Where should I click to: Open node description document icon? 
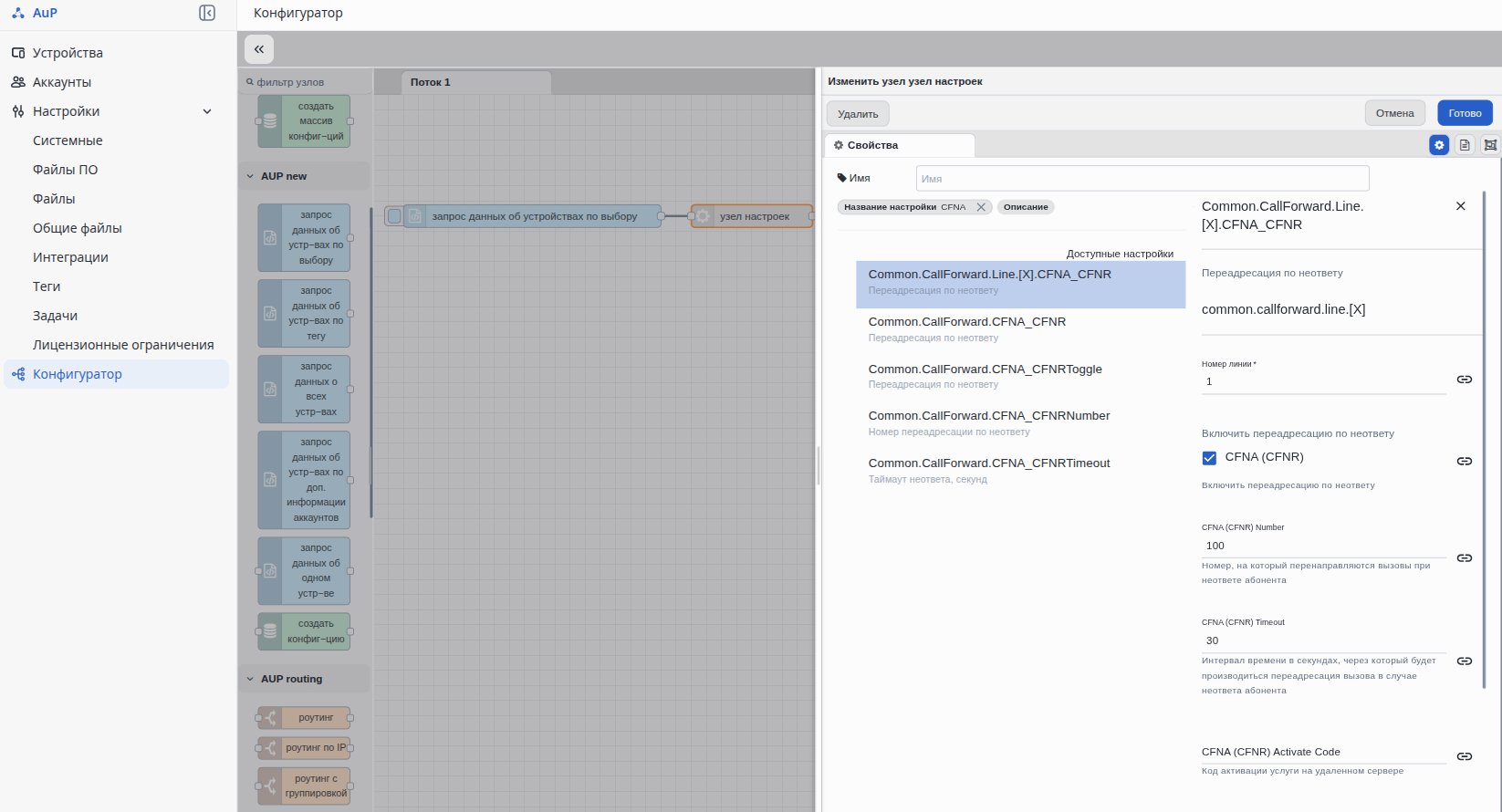[1465, 145]
